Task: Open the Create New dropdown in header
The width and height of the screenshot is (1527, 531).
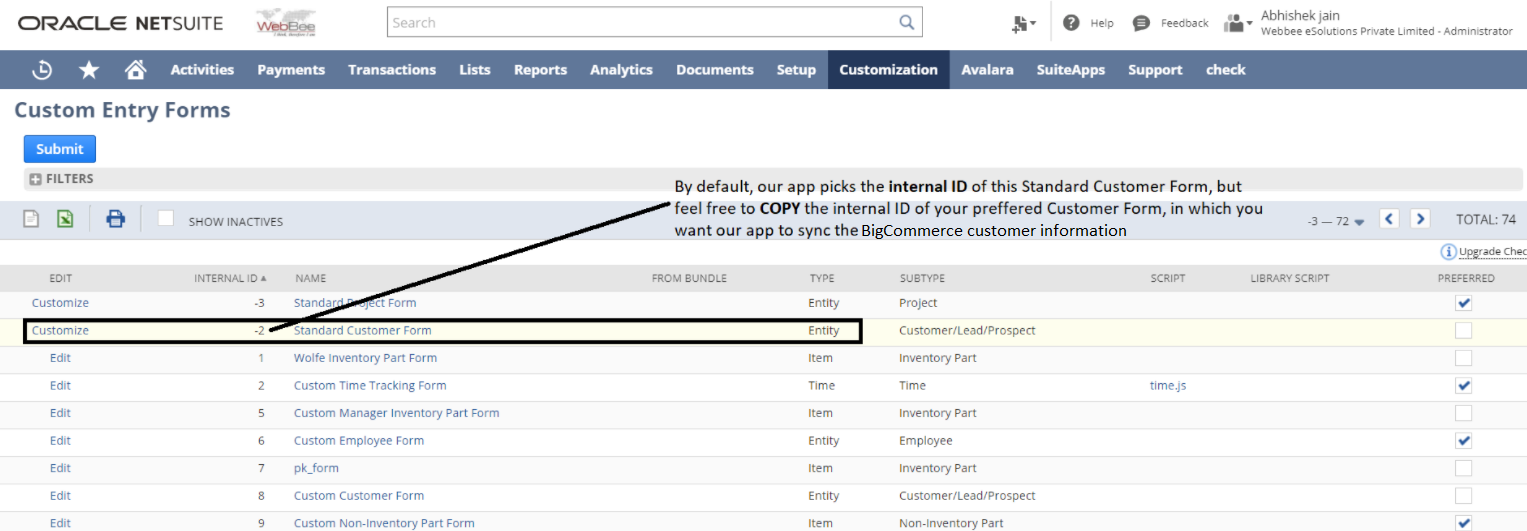Action: pyautogui.click(x=1023, y=23)
